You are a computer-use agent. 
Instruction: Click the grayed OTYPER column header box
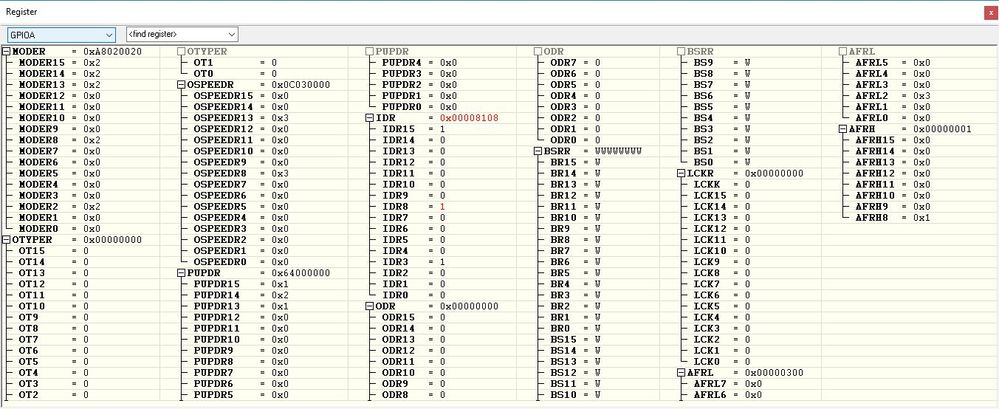[181, 51]
